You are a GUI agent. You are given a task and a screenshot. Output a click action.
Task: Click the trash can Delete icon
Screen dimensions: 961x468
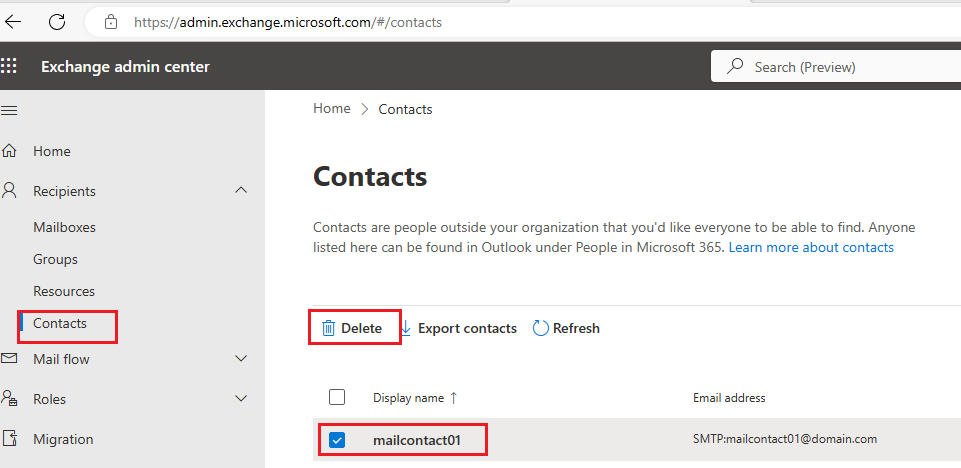click(329, 328)
